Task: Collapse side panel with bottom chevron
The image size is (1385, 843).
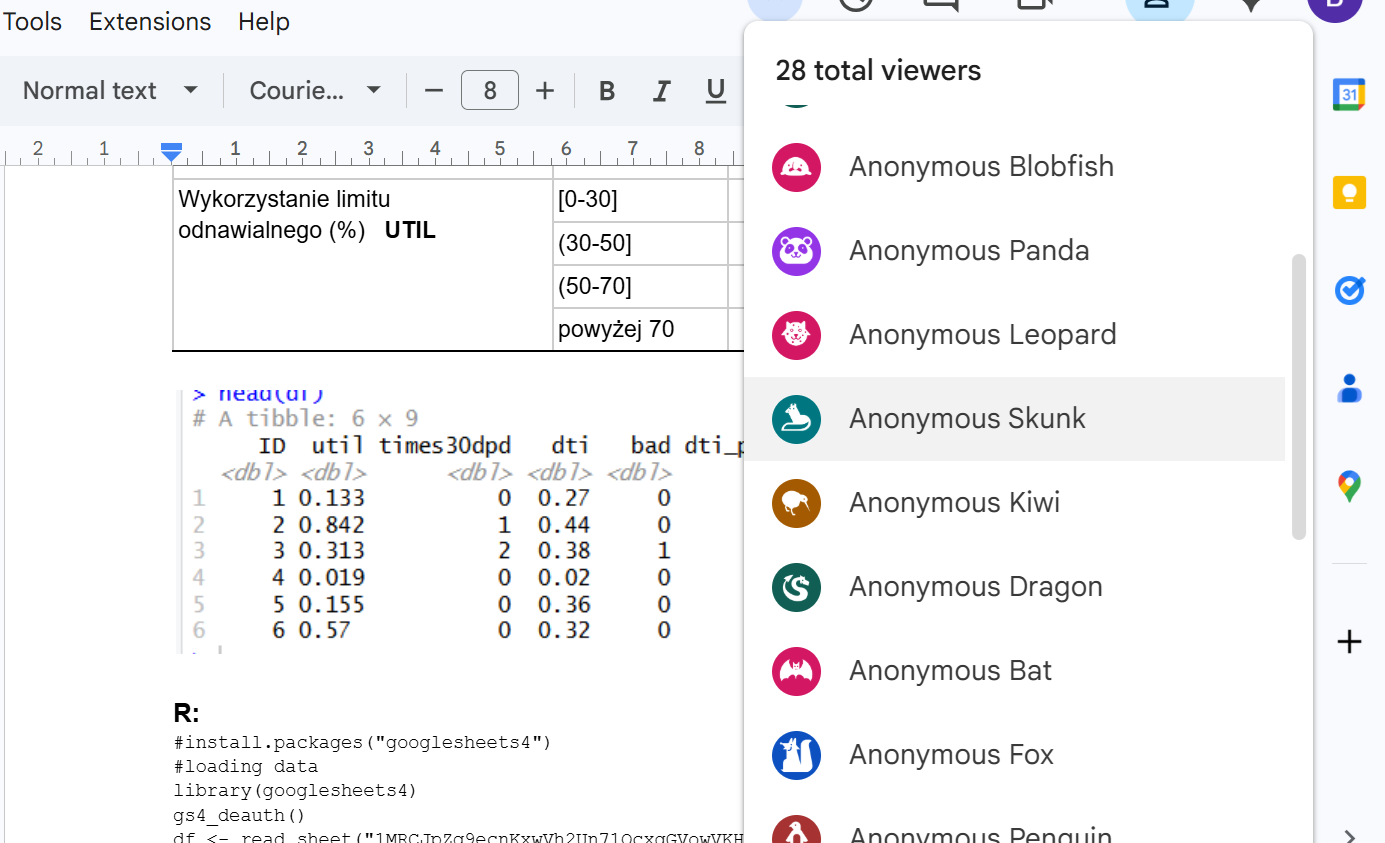Action: click(x=1349, y=835)
